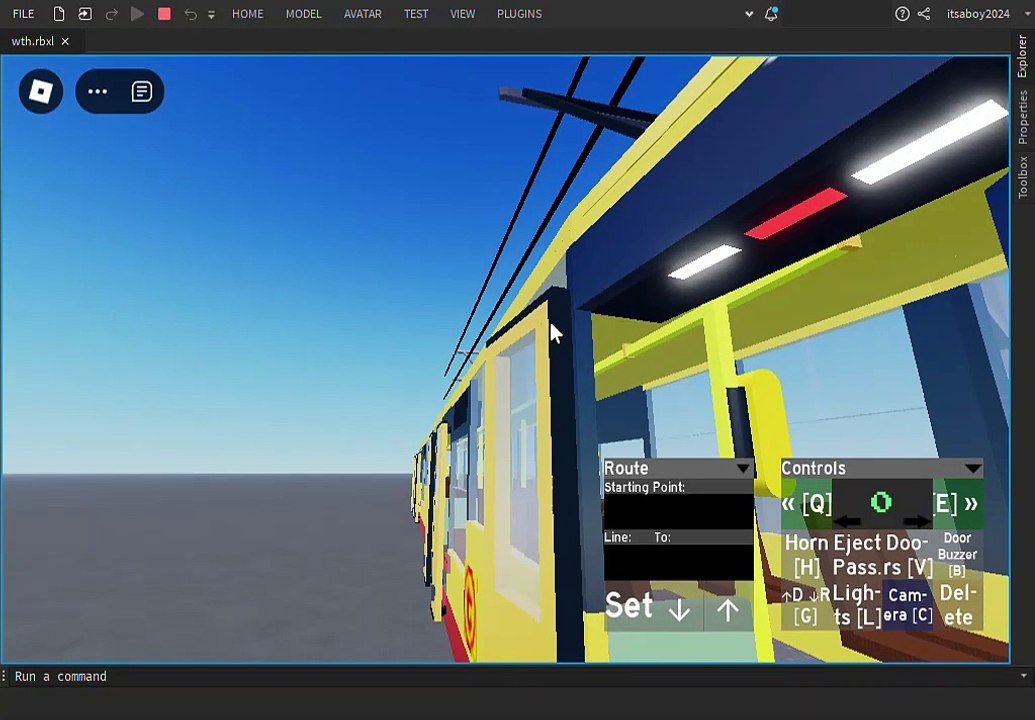Open the quick access customize dropdown

tap(211, 15)
